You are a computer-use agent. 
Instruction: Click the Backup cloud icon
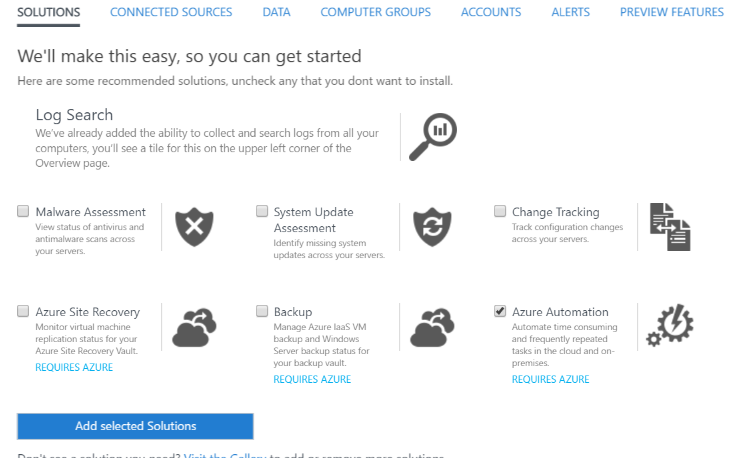tap(432, 327)
